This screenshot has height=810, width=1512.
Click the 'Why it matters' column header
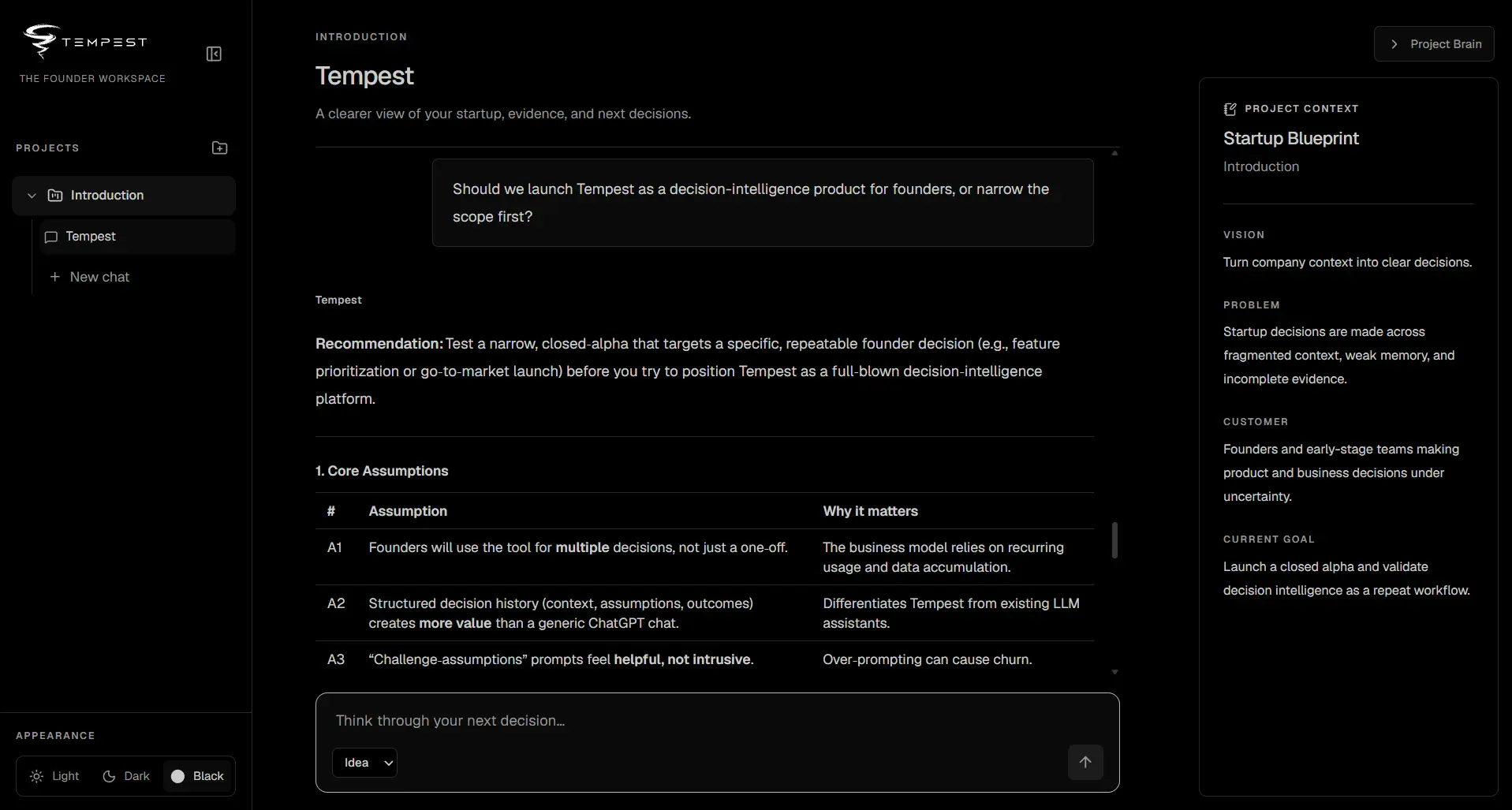click(870, 511)
